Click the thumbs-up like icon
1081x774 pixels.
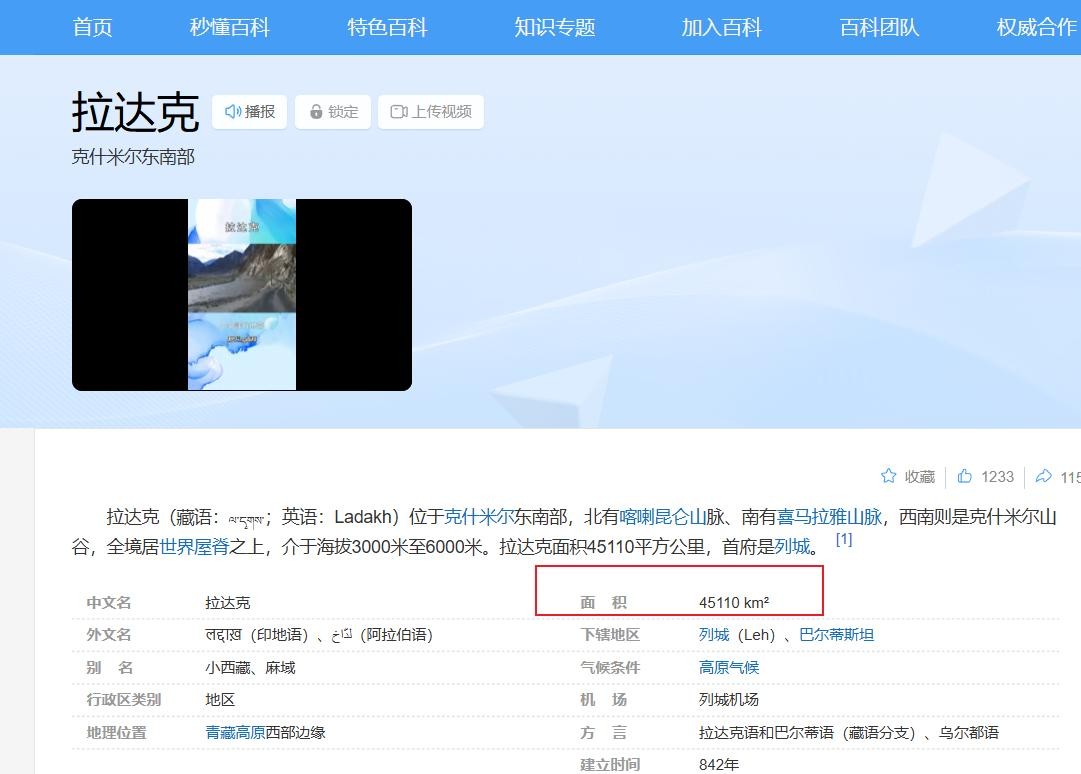click(964, 476)
